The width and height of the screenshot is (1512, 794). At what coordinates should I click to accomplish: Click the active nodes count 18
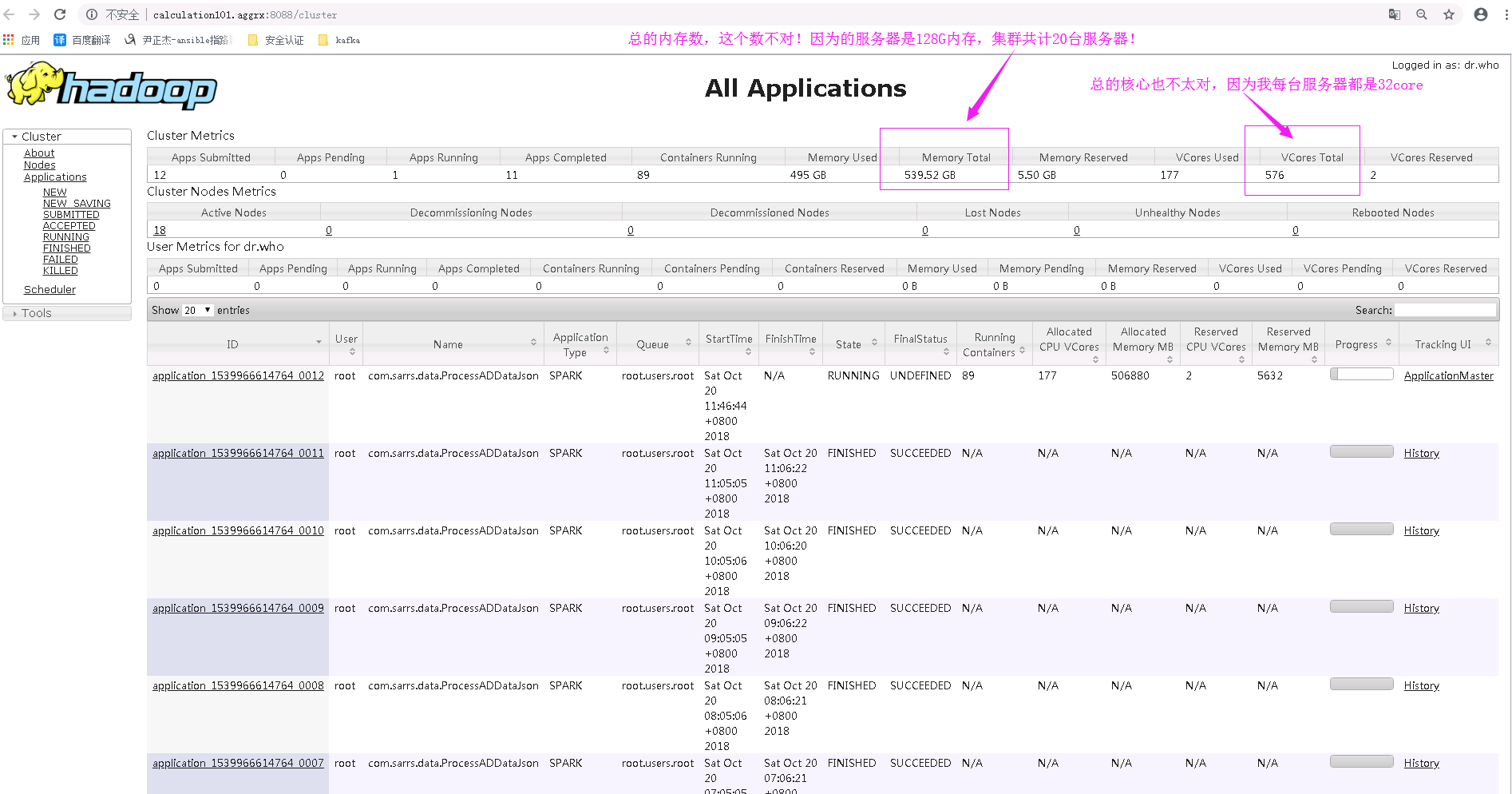point(160,230)
